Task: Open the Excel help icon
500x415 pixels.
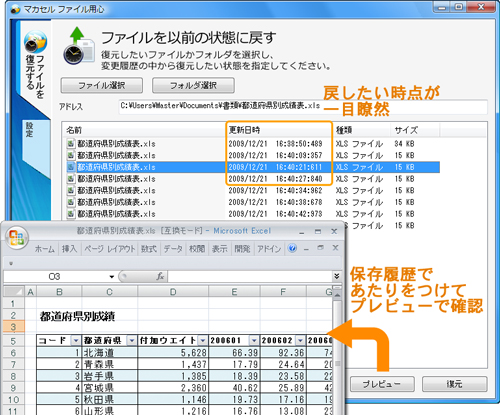Action: click(292, 248)
